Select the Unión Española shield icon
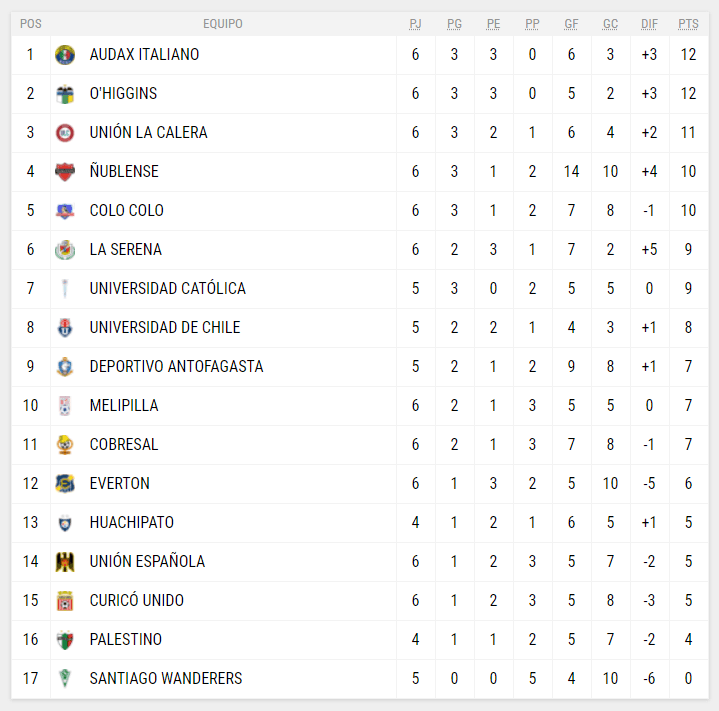The width and height of the screenshot is (719, 711). [65, 562]
